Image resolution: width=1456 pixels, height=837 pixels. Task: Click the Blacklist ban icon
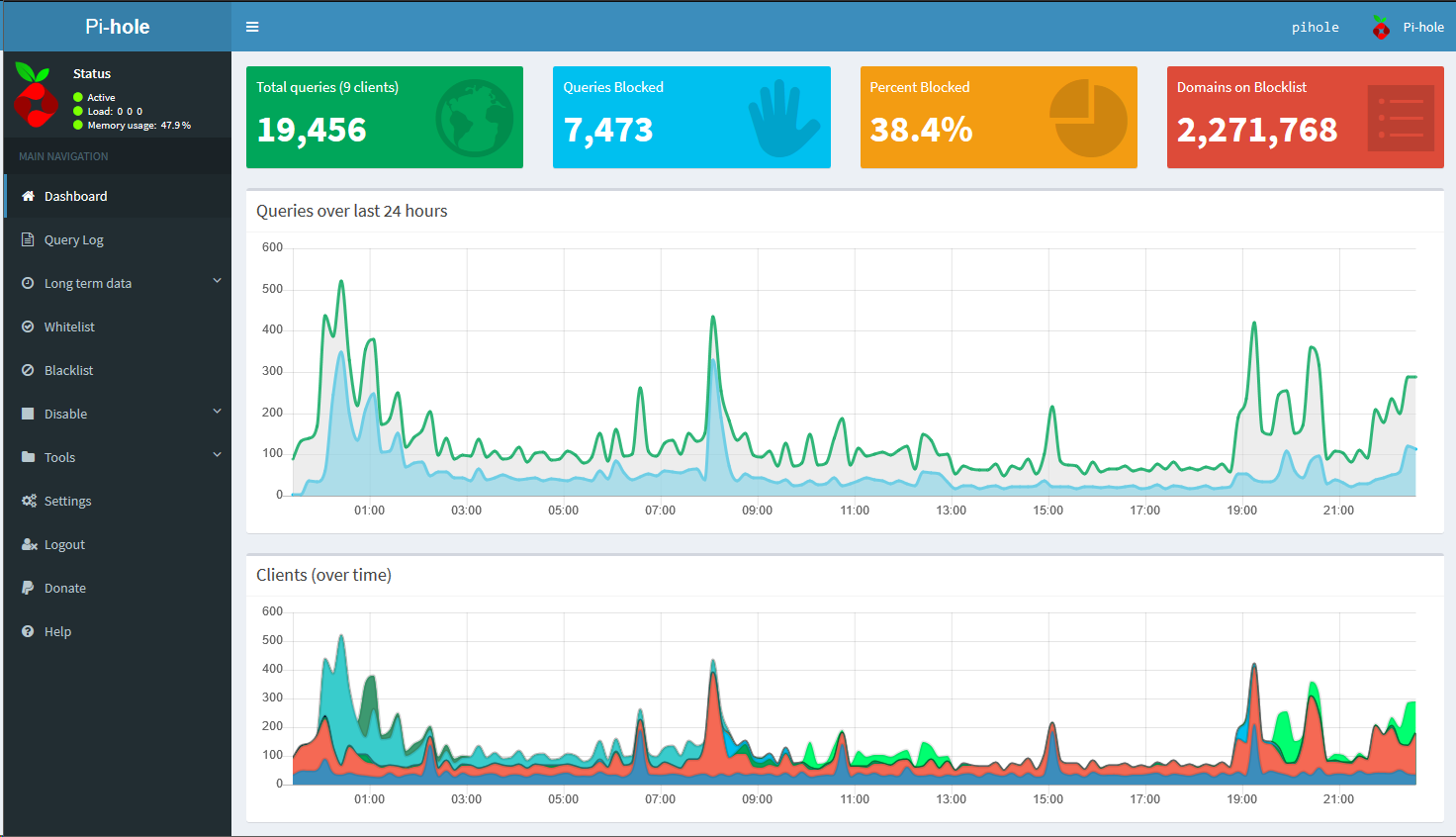click(28, 370)
